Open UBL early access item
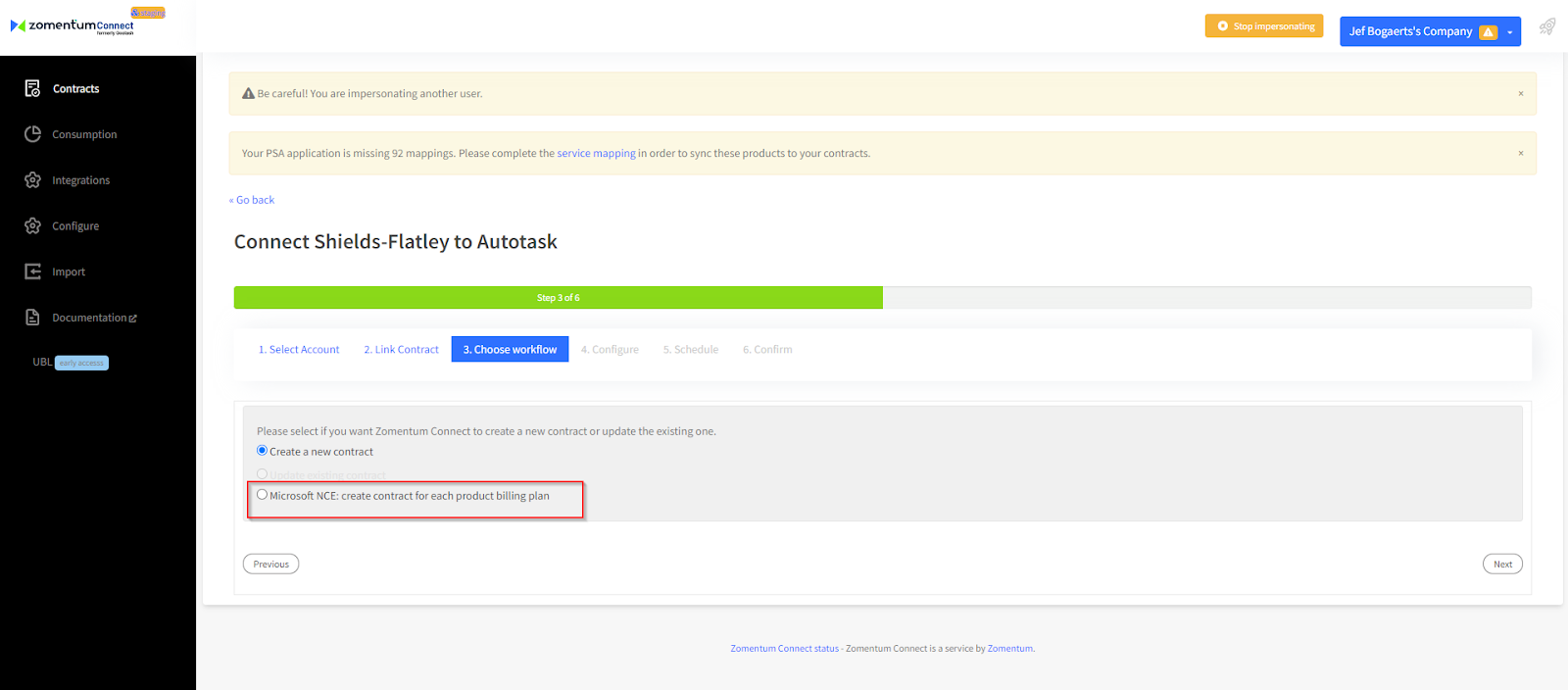Viewport: 1568px width, 690px height. [70, 363]
